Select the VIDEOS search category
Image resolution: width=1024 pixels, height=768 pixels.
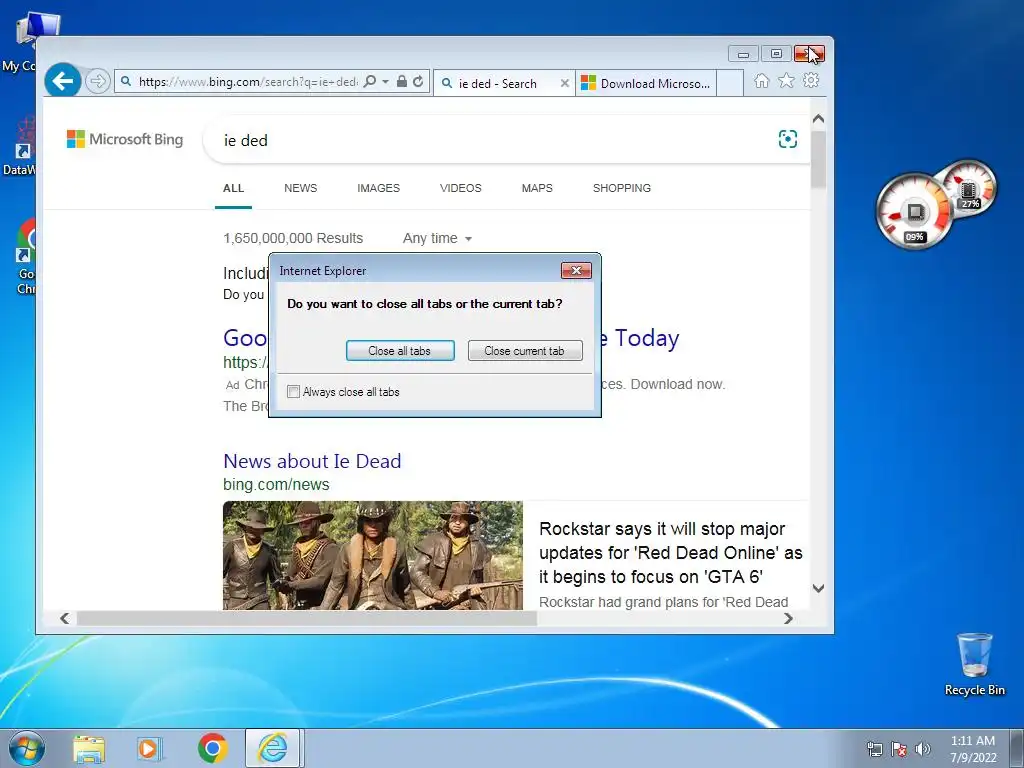click(460, 188)
